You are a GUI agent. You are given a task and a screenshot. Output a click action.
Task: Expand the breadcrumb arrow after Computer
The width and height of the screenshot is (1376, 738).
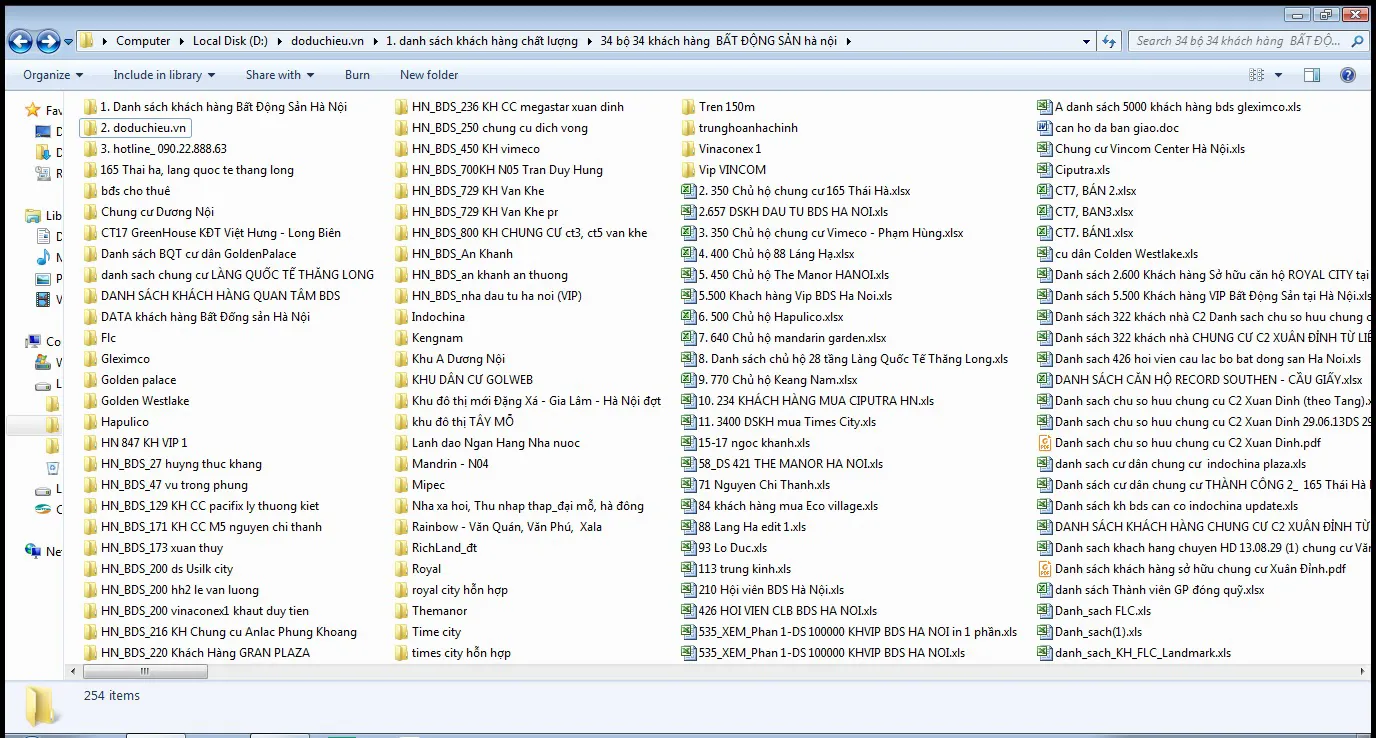coord(182,41)
